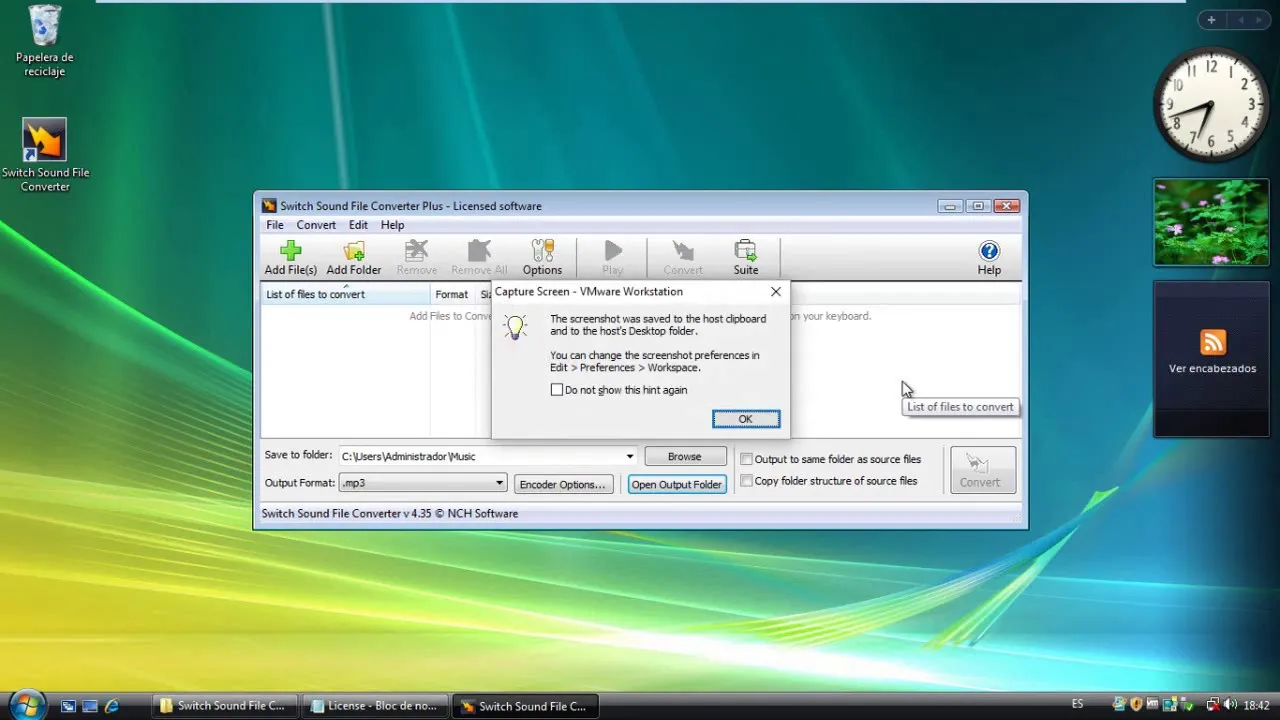The width and height of the screenshot is (1280, 720).
Task: Open the Help menu
Action: [x=392, y=225]
